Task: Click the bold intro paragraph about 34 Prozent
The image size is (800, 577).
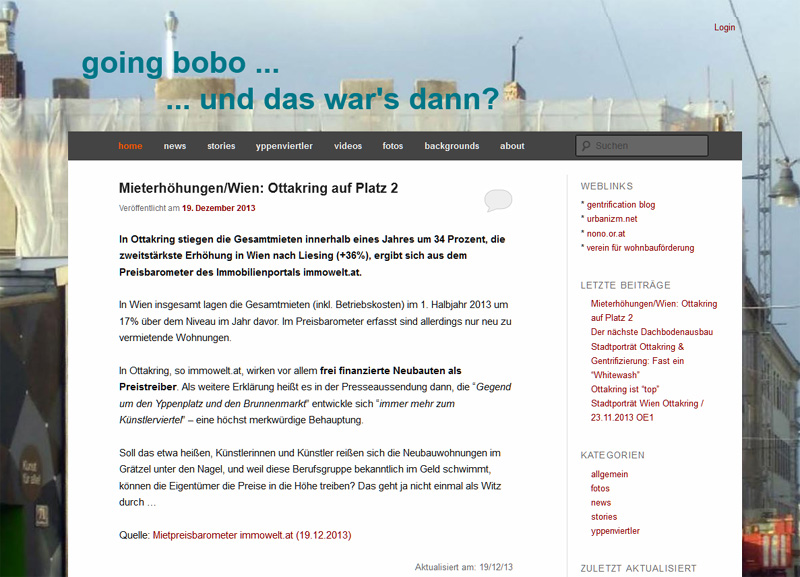Action: coord(312,256)
